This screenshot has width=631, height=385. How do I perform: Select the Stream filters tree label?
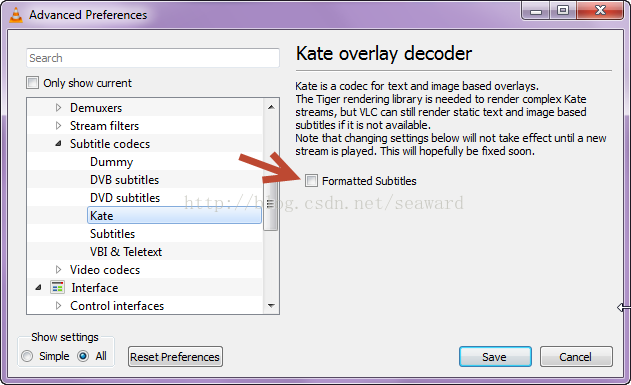click(x=104, y=126)
